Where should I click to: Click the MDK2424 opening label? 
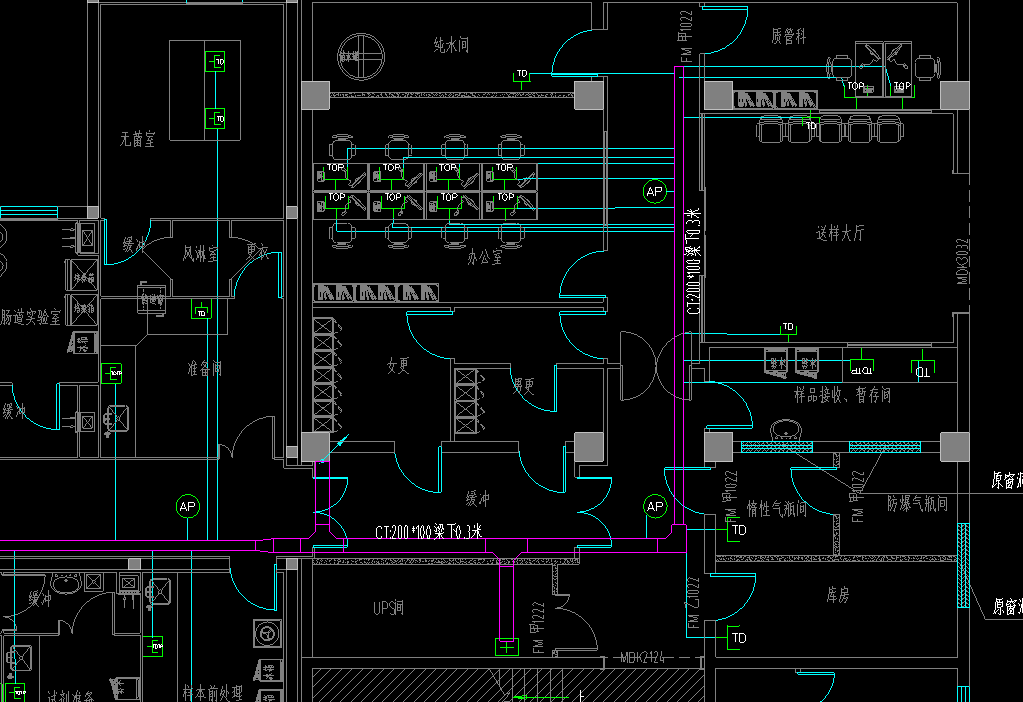click(642, 658)
